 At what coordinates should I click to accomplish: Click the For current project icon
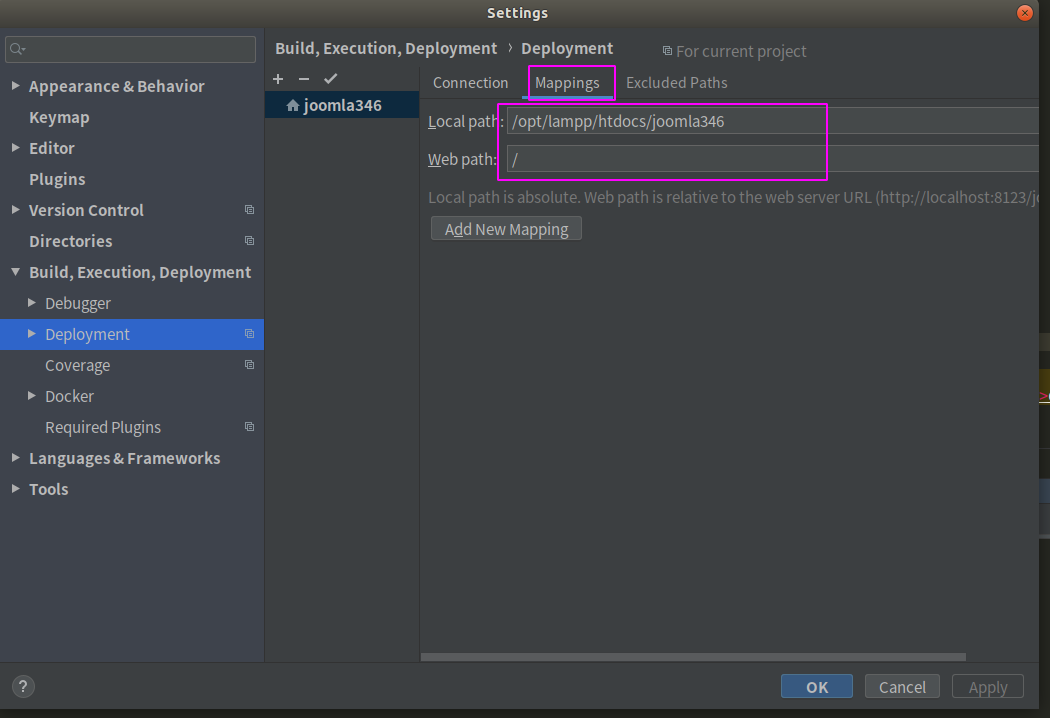pos(668,51)
